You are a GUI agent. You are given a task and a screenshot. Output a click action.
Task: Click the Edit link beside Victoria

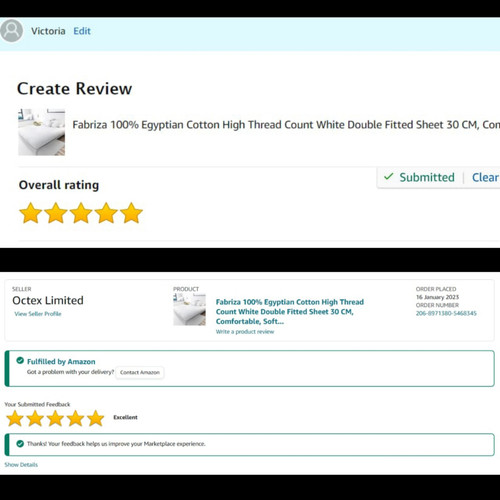[x=82, y=31]
